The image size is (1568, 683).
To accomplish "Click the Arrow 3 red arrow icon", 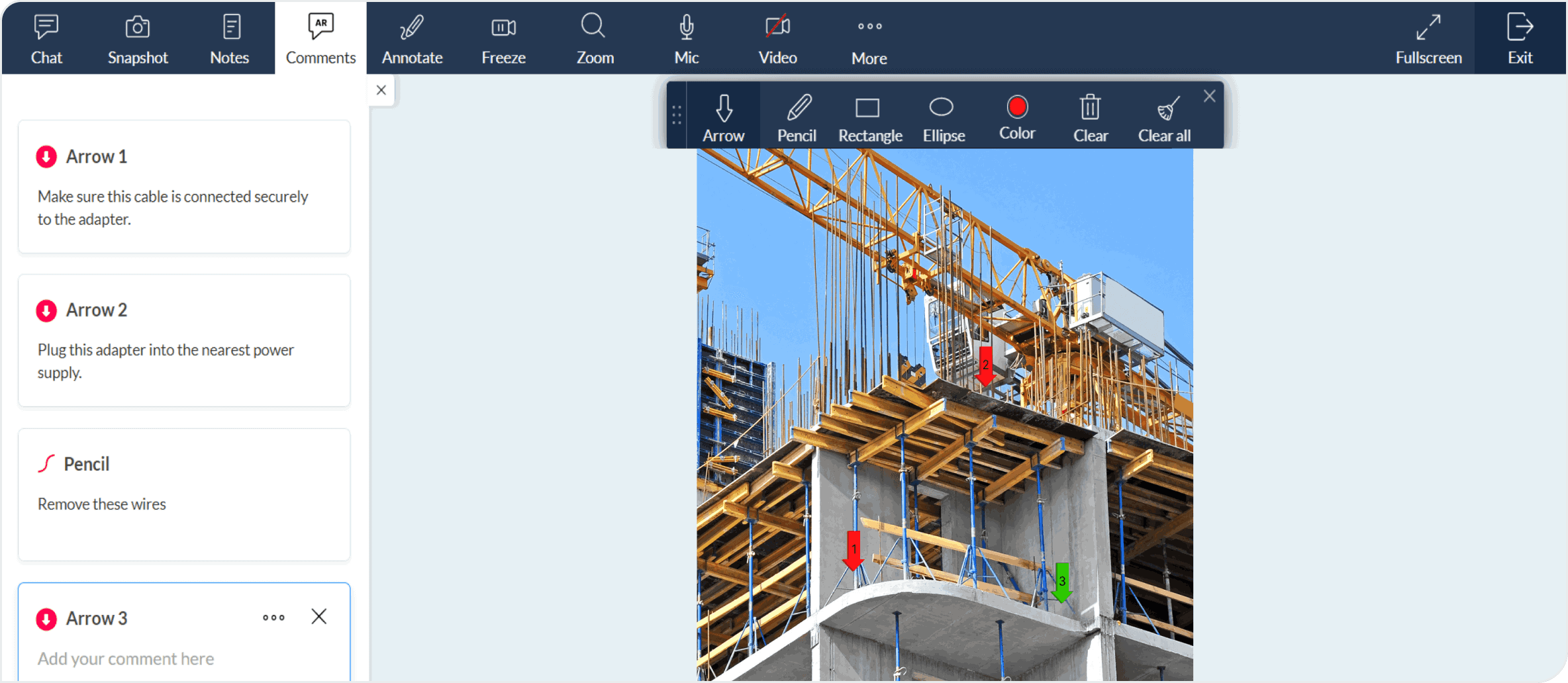I will [46, 619].
